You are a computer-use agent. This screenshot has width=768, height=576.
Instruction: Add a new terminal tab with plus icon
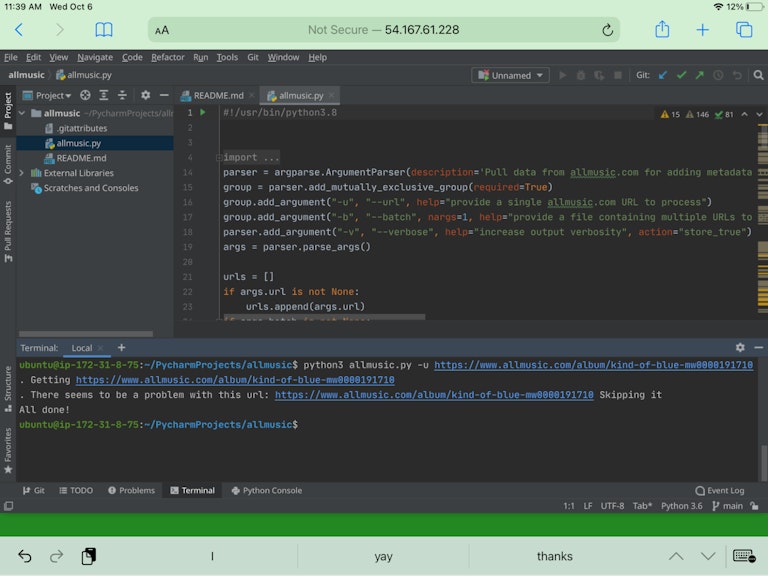pyautogui.click(x=122, y=348)
